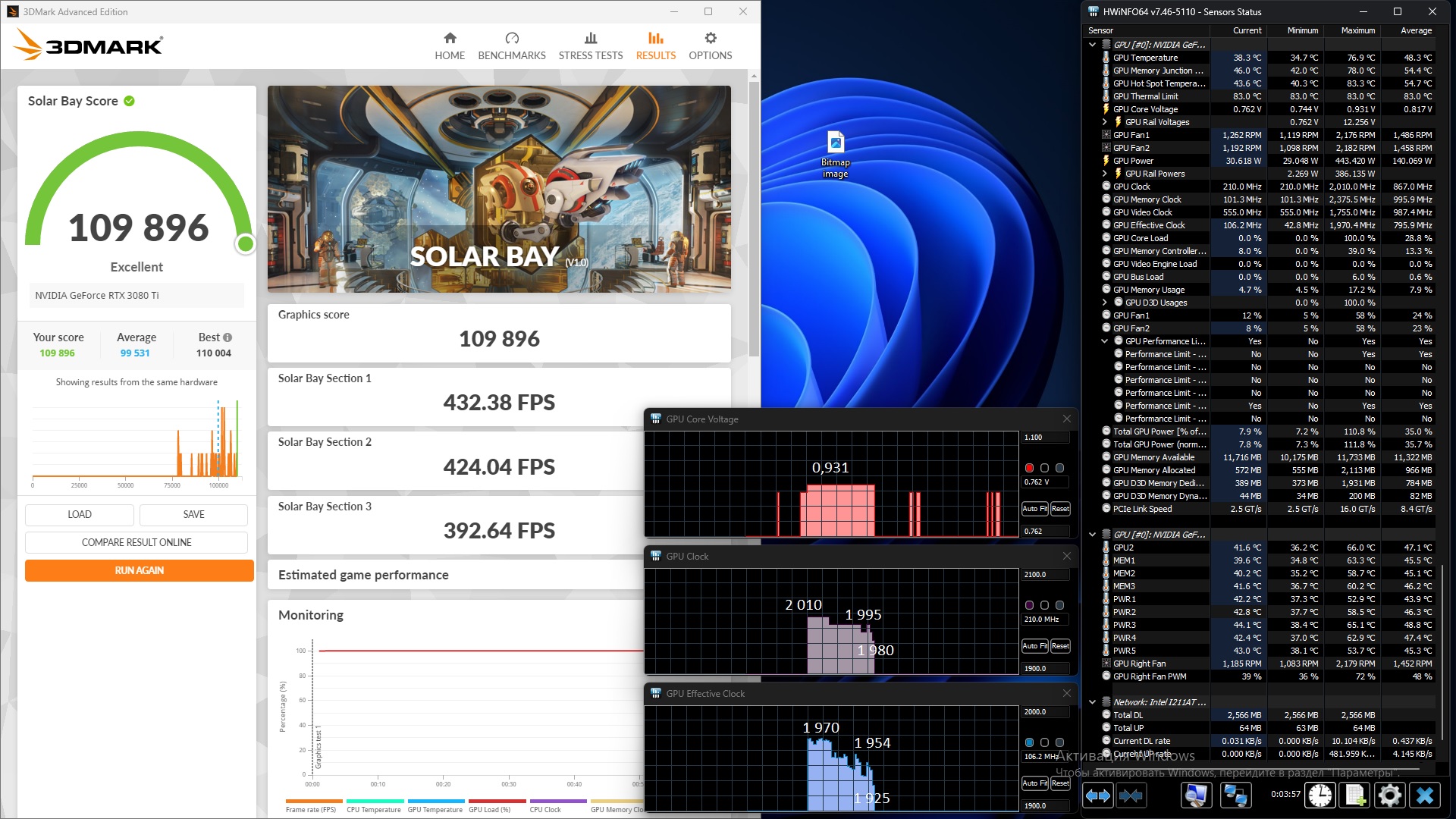The height and width of the screenshot is (819, 1456).
Task: Click the info icon next to Best
Action: point(227,337)
